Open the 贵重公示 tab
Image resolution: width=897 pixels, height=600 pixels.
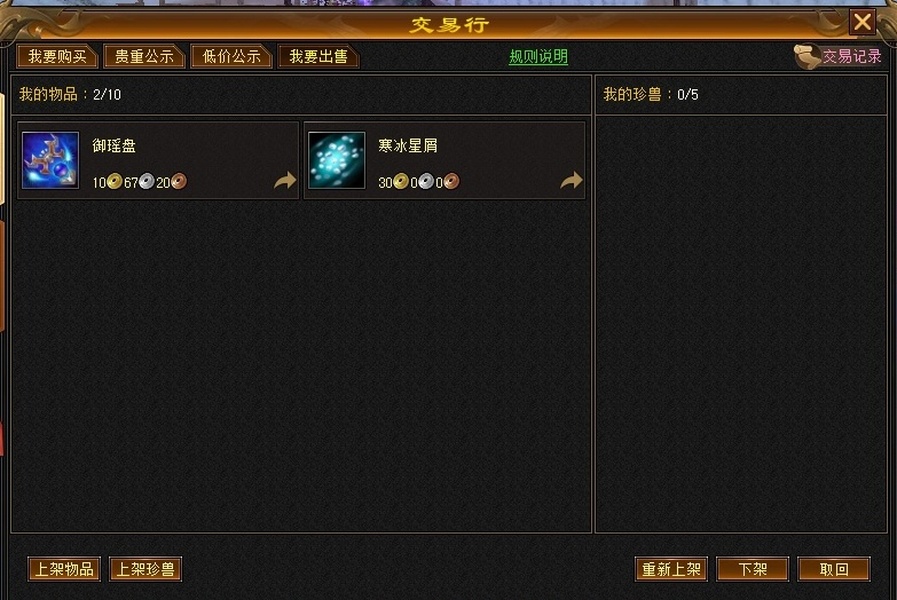pyautogui.click(x=144, y=56)
